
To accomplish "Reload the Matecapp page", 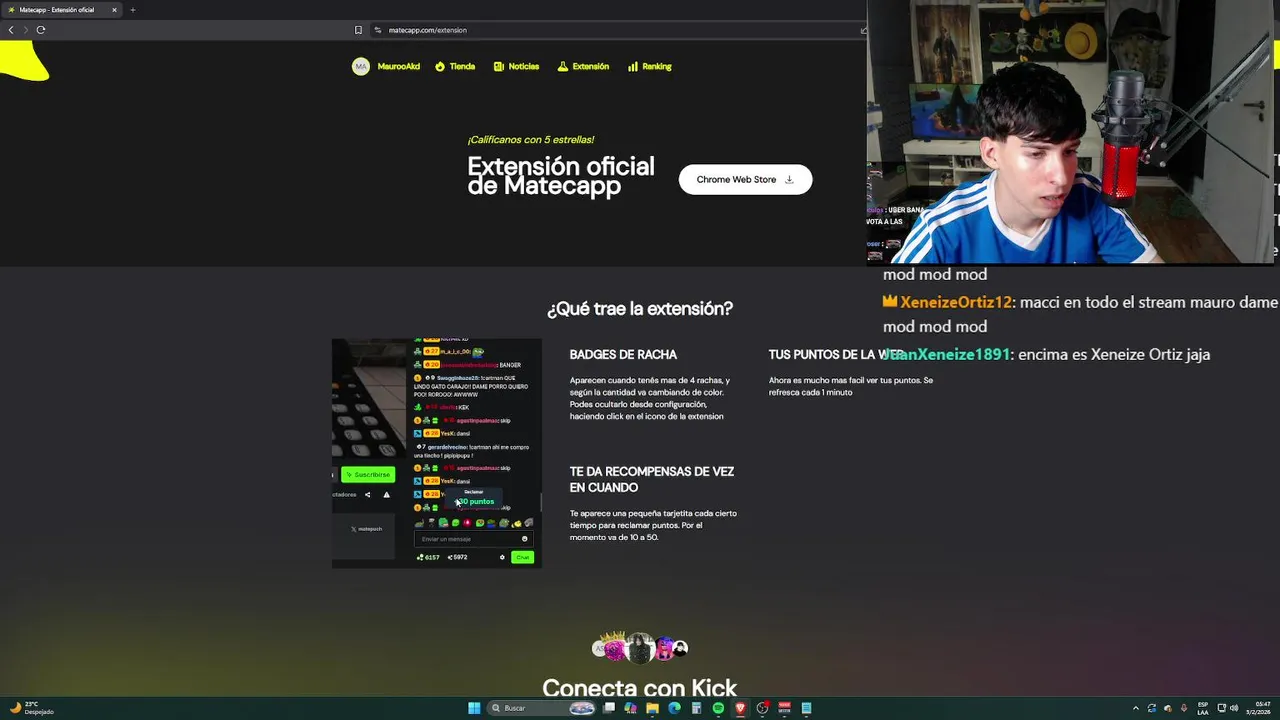I will pyautogui.click(x=41, y=30).
